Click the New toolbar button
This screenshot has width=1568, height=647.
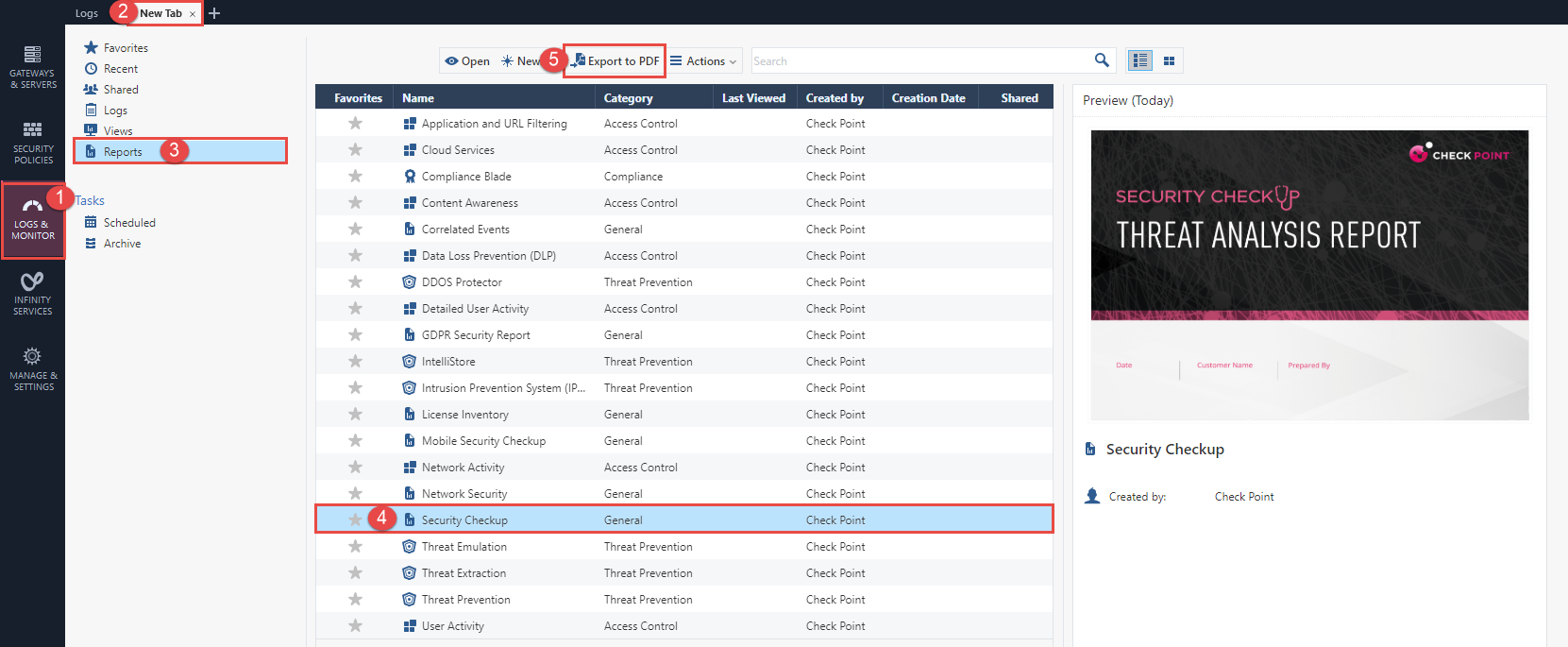coord(520,60)
